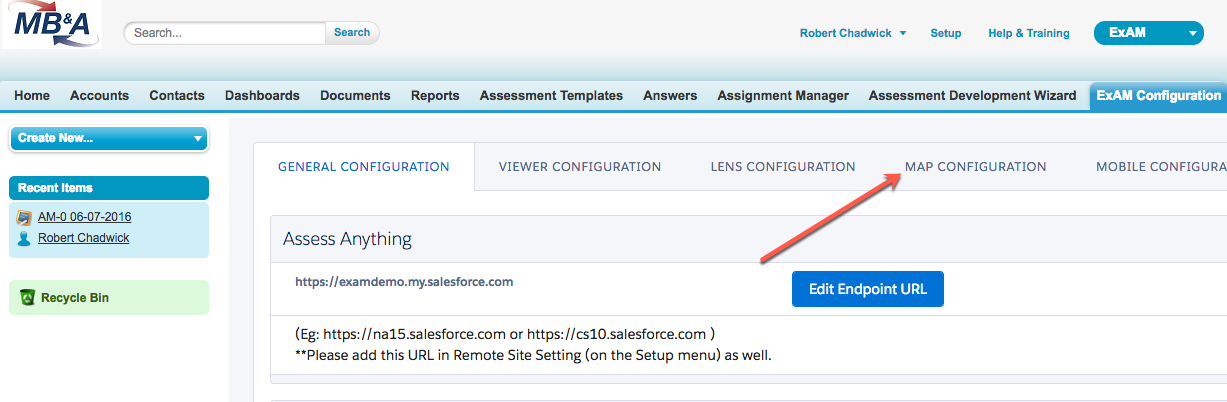The height and width of the screenshot is (402, 1227).
Task: Open the Accounts tab
Action: pyautogui.click(x=99, y=96)
